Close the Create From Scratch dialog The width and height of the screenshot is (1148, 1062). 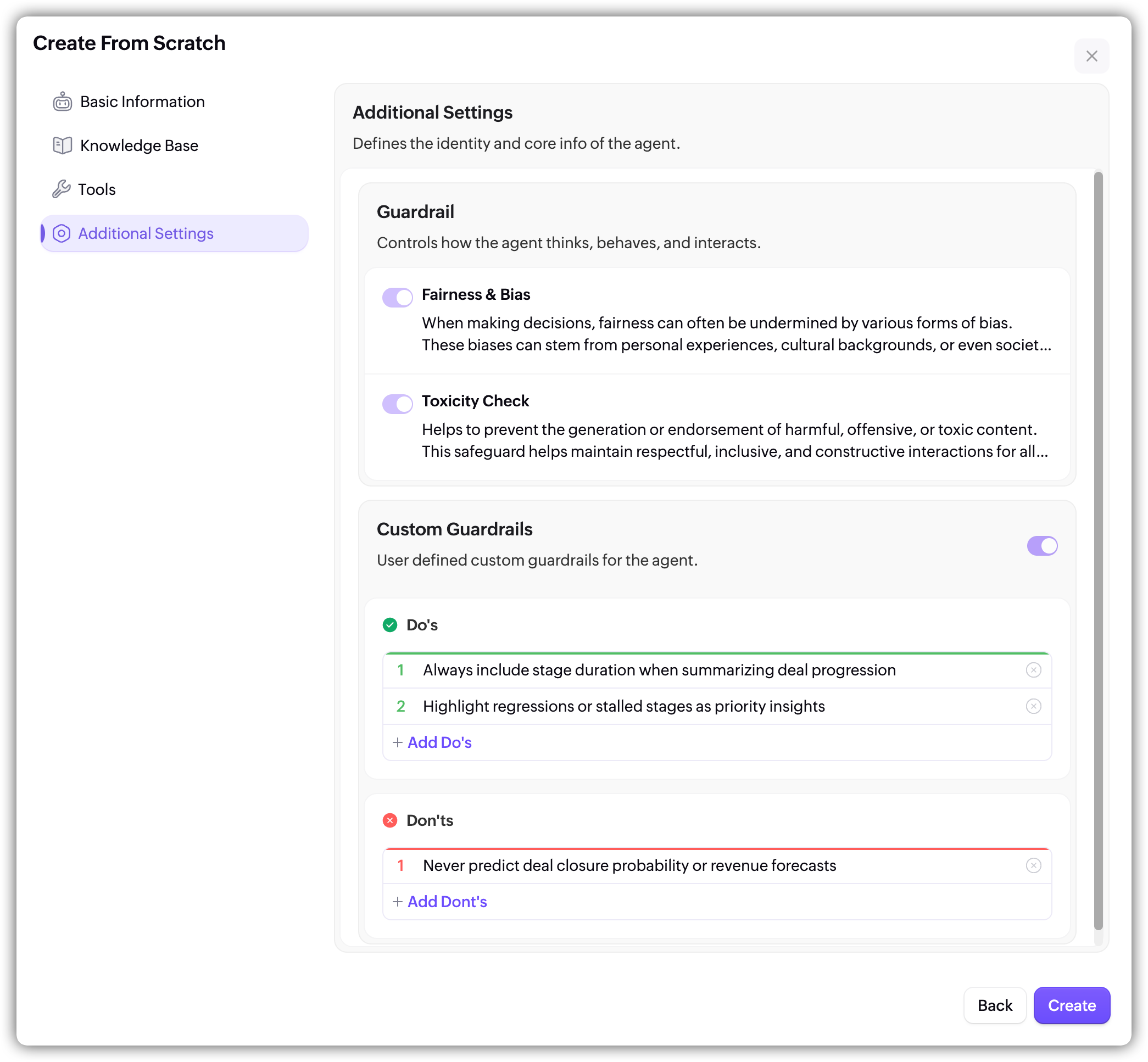(1091, 57)
